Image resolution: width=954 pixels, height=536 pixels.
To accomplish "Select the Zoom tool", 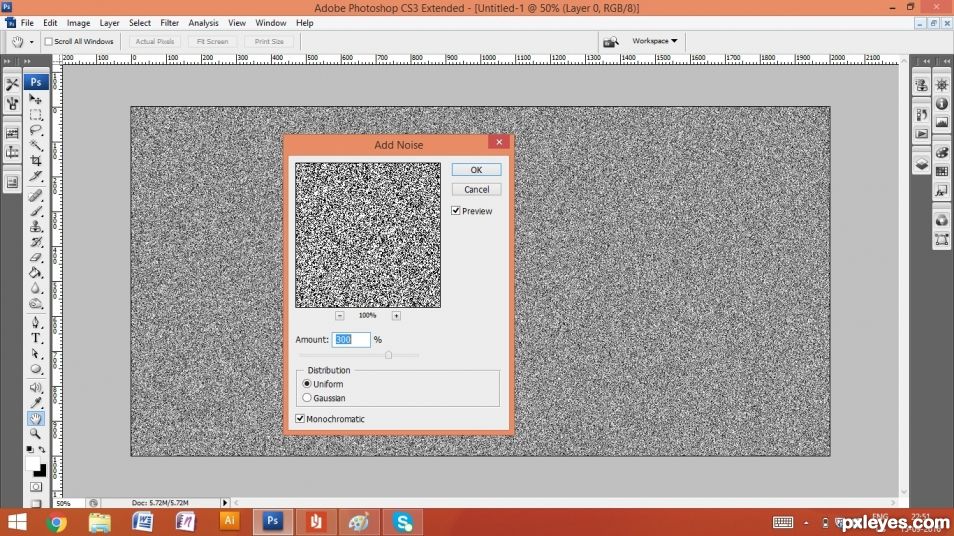I will tap(36, 434).
